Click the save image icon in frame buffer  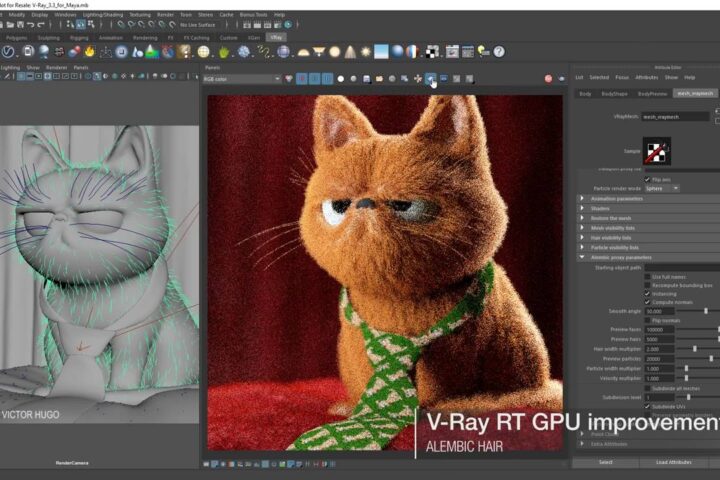coord(366,79)
